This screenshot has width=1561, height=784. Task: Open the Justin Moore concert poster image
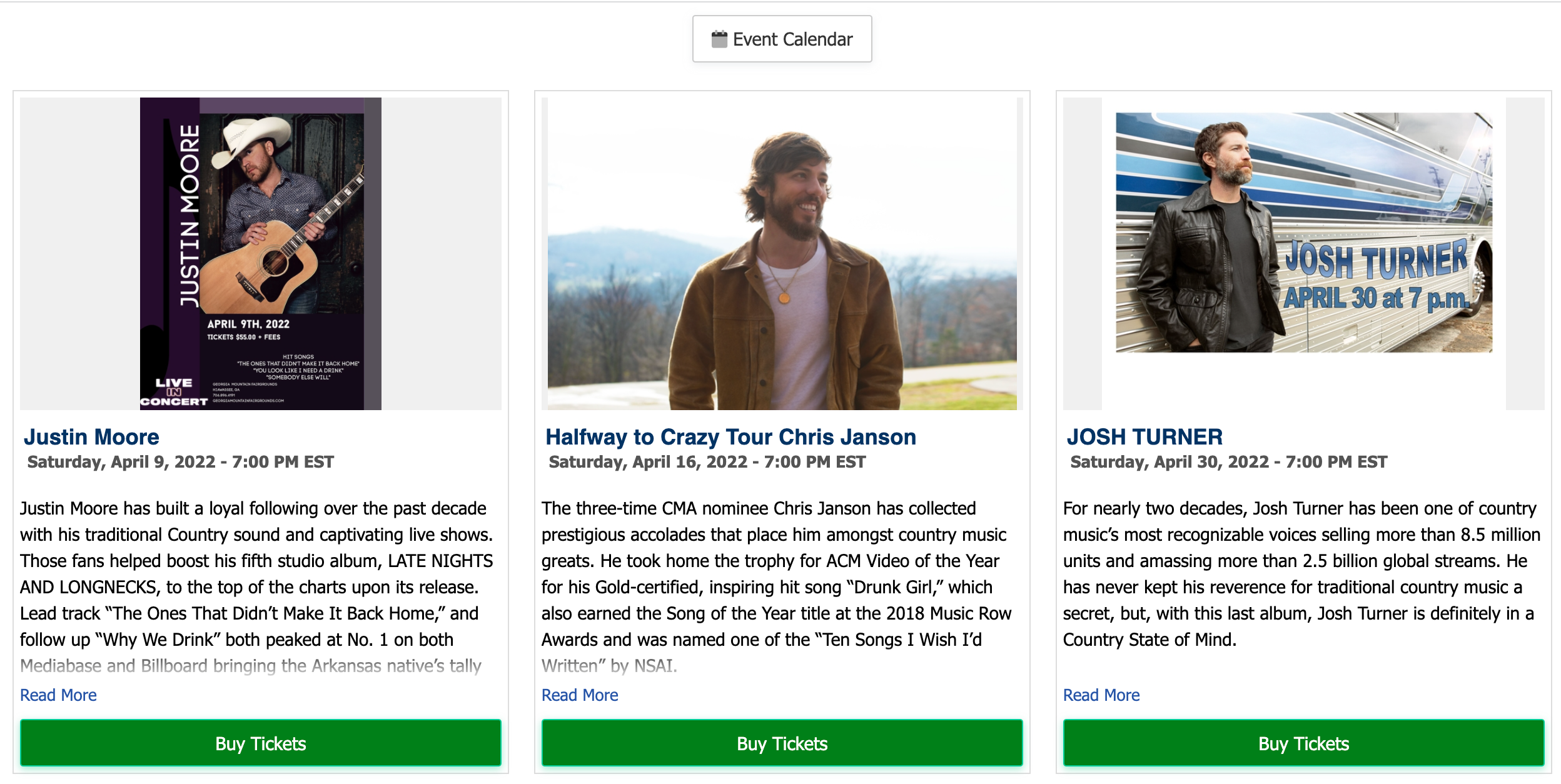pos(260,253)
